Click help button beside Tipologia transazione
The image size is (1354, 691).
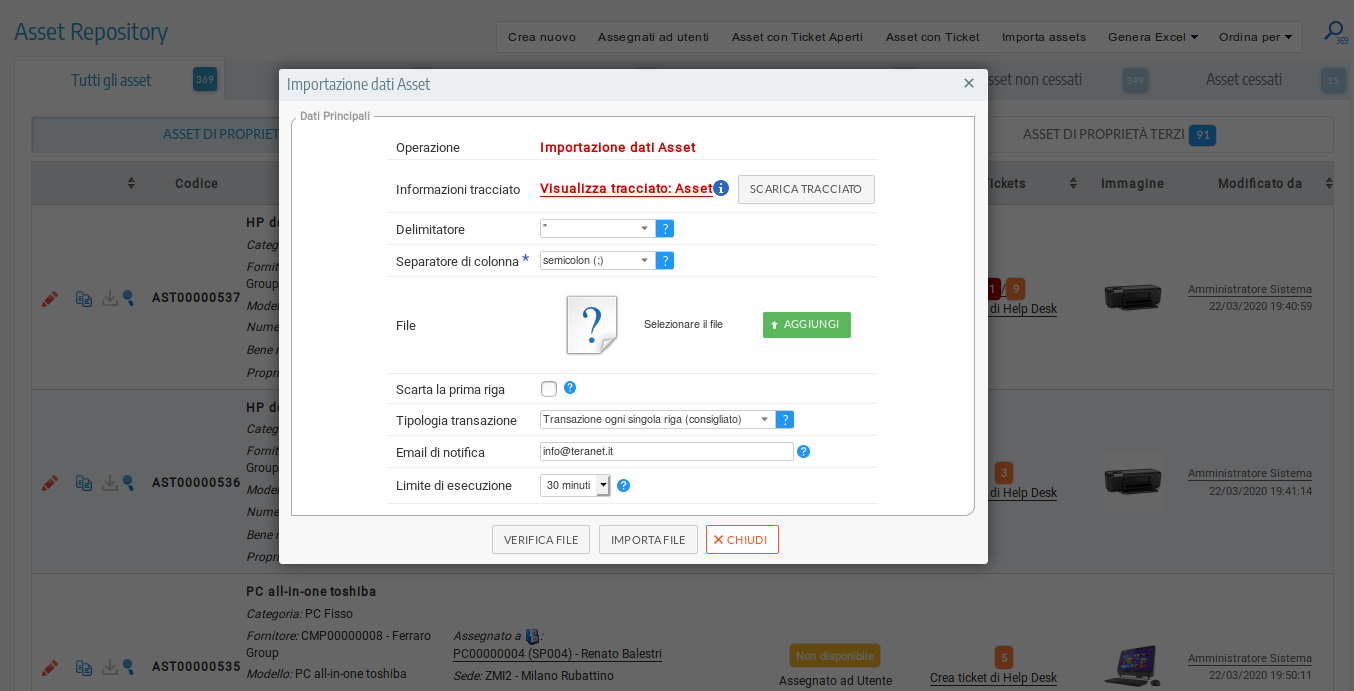click(785, 420)
